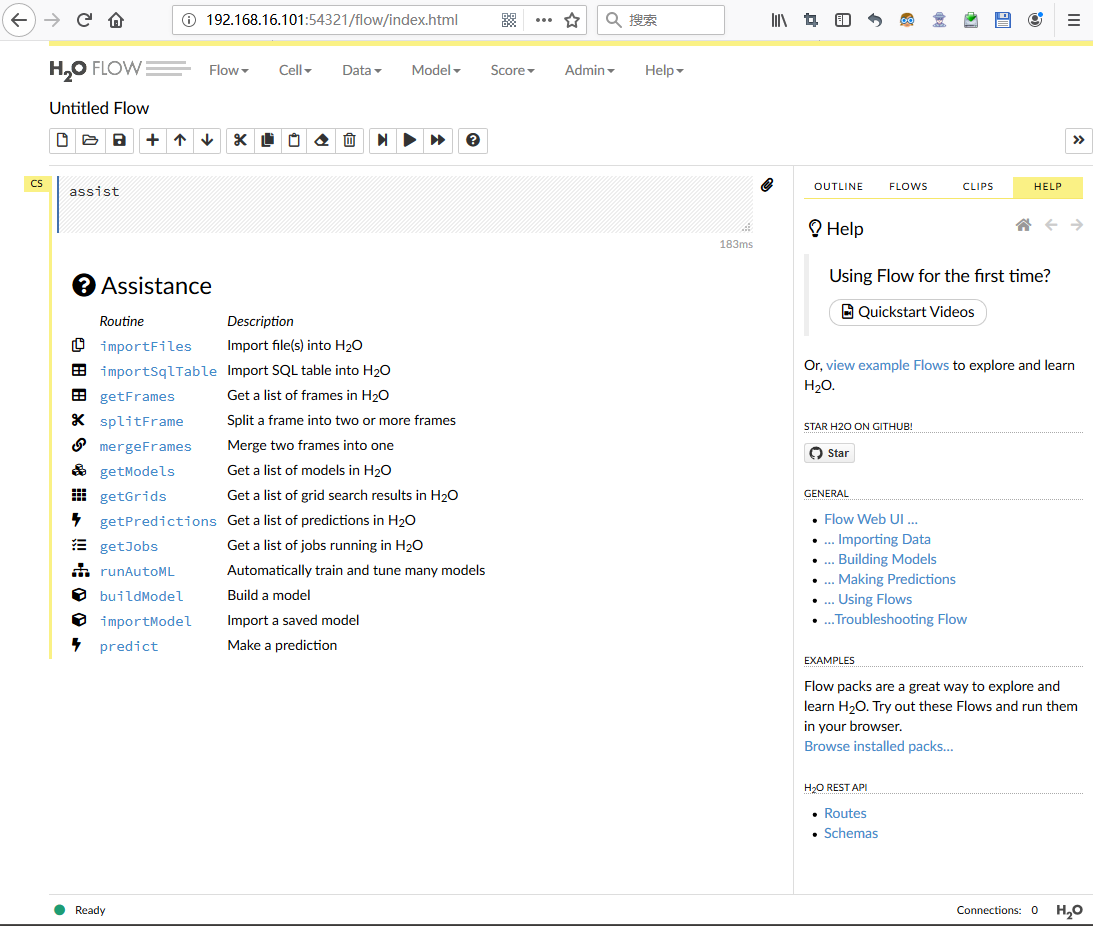This screenshot has height=926, width=1093.
Task: Click the Untitled Flow title to rename
Action: (x=99, y=108)
